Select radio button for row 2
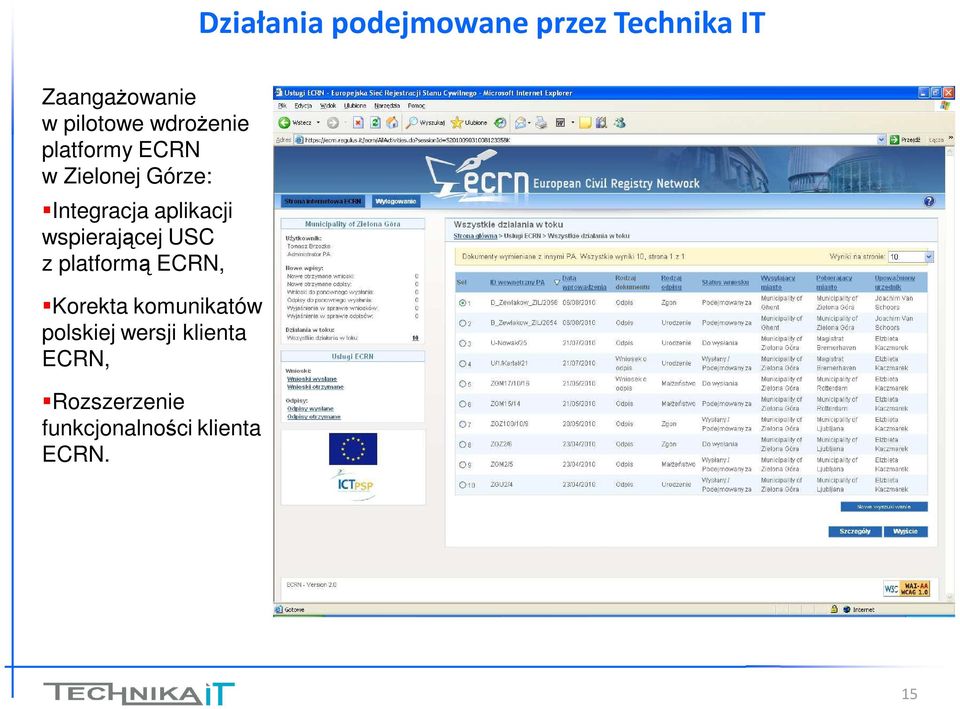The height and width of the screenshot is (709, 960). coord(462,323)
